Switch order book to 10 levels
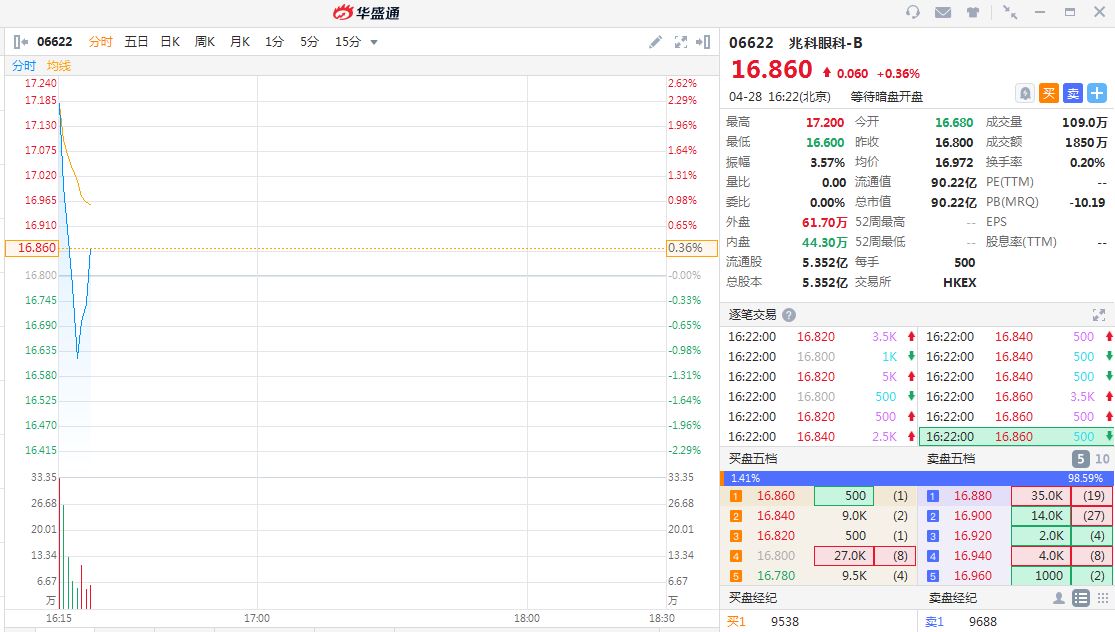This screenshot has width=1115, height=632. tap(1102, 459)
